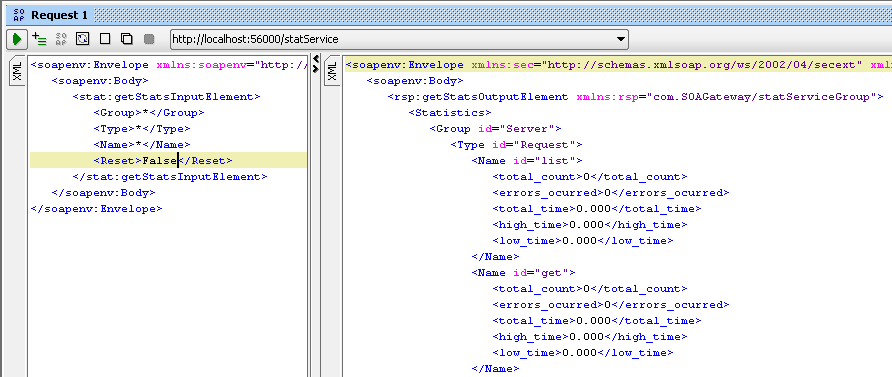This screenshot has height=377, width=892.
Task: Click the stat:getStatsInputElement opening tag
Action: click(x=166, y=97)
